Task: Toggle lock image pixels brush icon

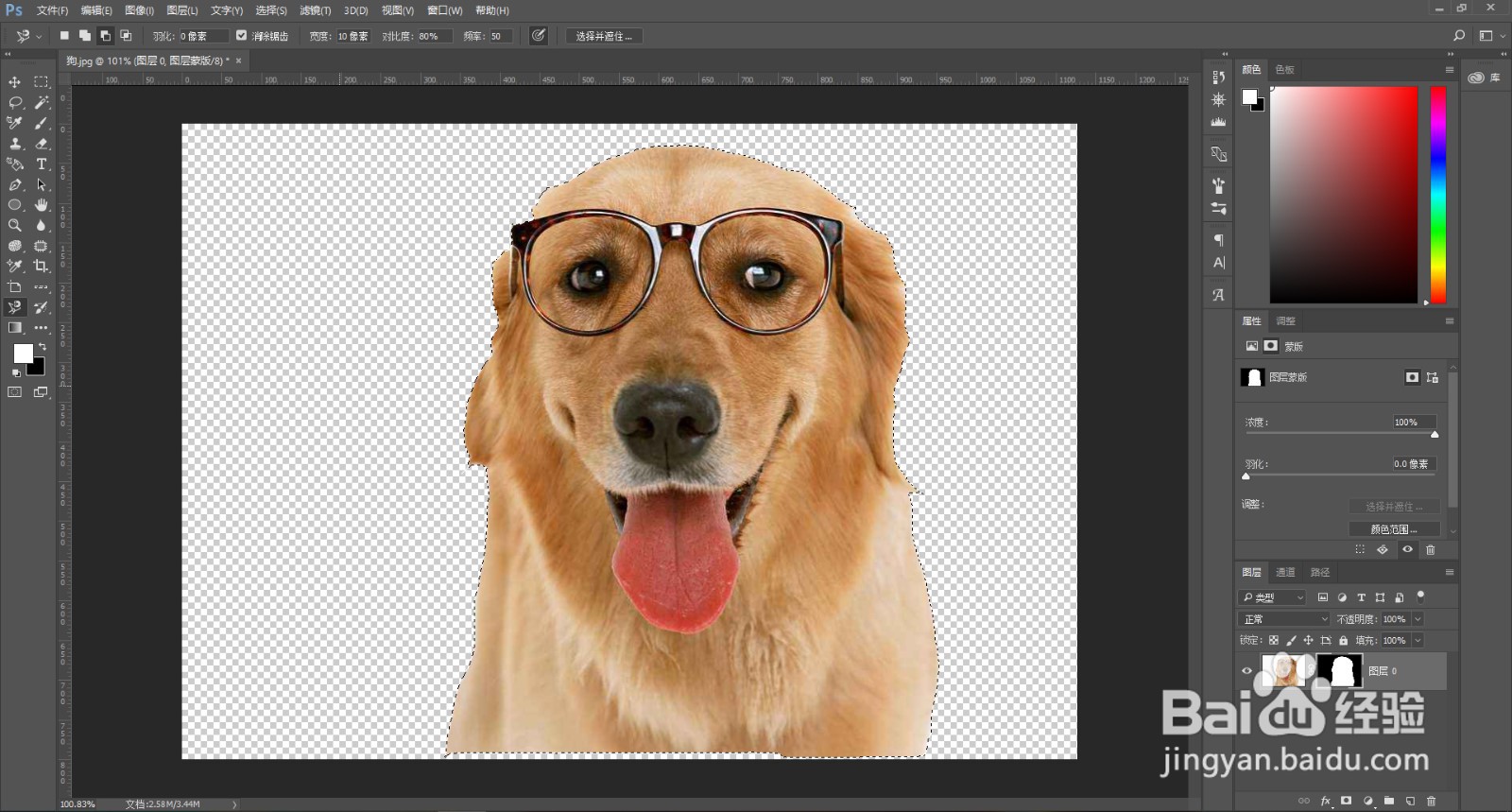Action: (1291, 641)
